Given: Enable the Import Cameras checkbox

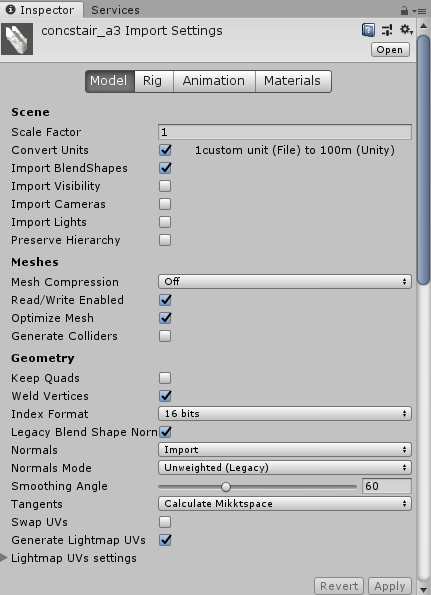Looking at the screenshot, I should pos(165,204).
